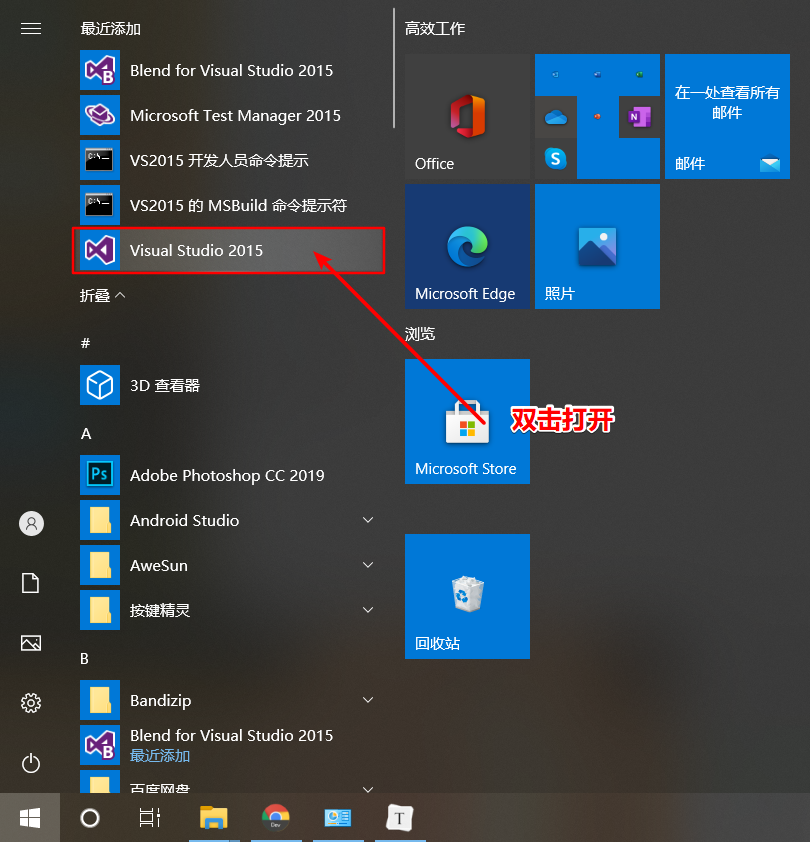Click the Start menu app list scrollbar
Viewport: 810px width, 842px height.
coord(394,68)
